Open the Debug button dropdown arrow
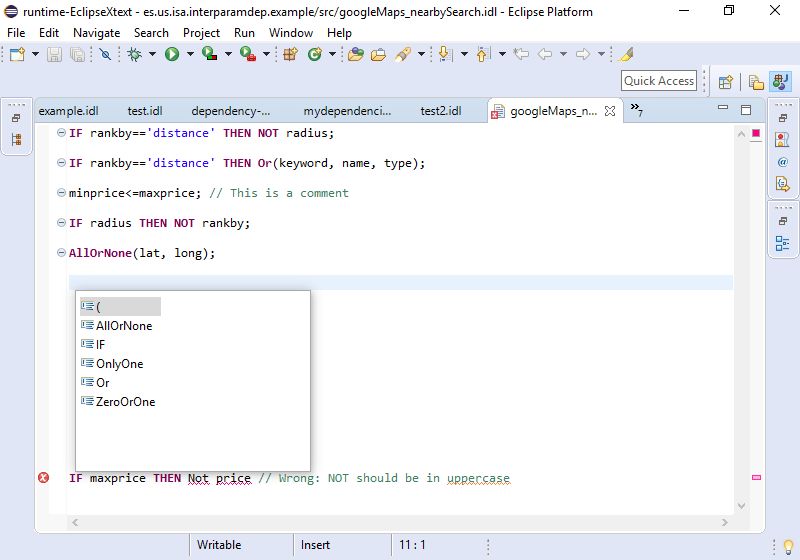 [152, 54]
